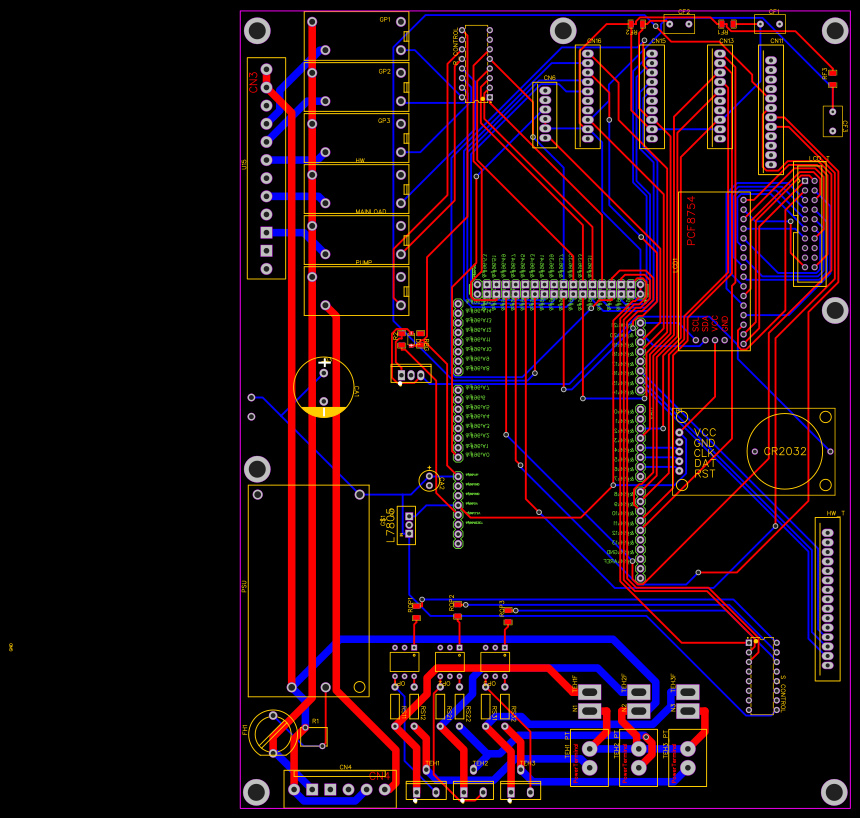
Task: Select the GP1 relay footprint
Action: coord(355,35)
